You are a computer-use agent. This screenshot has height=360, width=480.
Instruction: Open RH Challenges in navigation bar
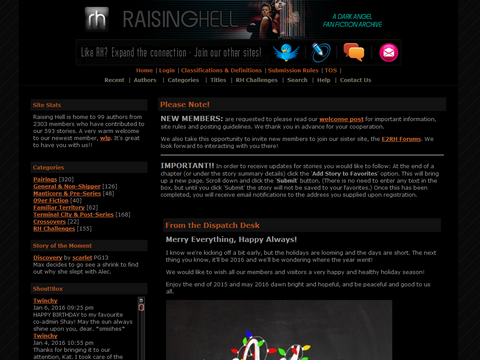256,80
